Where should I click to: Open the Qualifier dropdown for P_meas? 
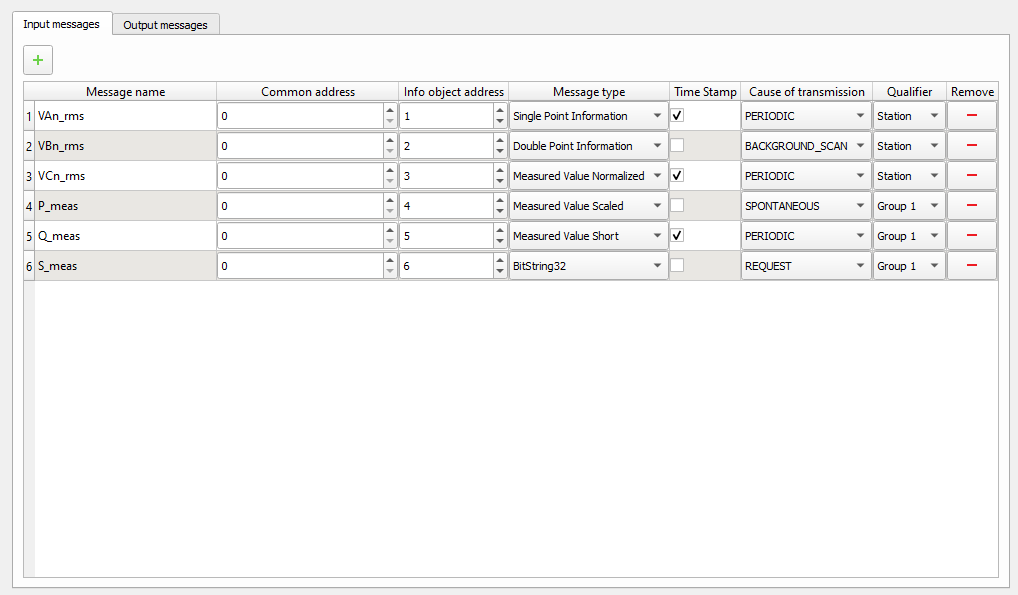[908, 206]
